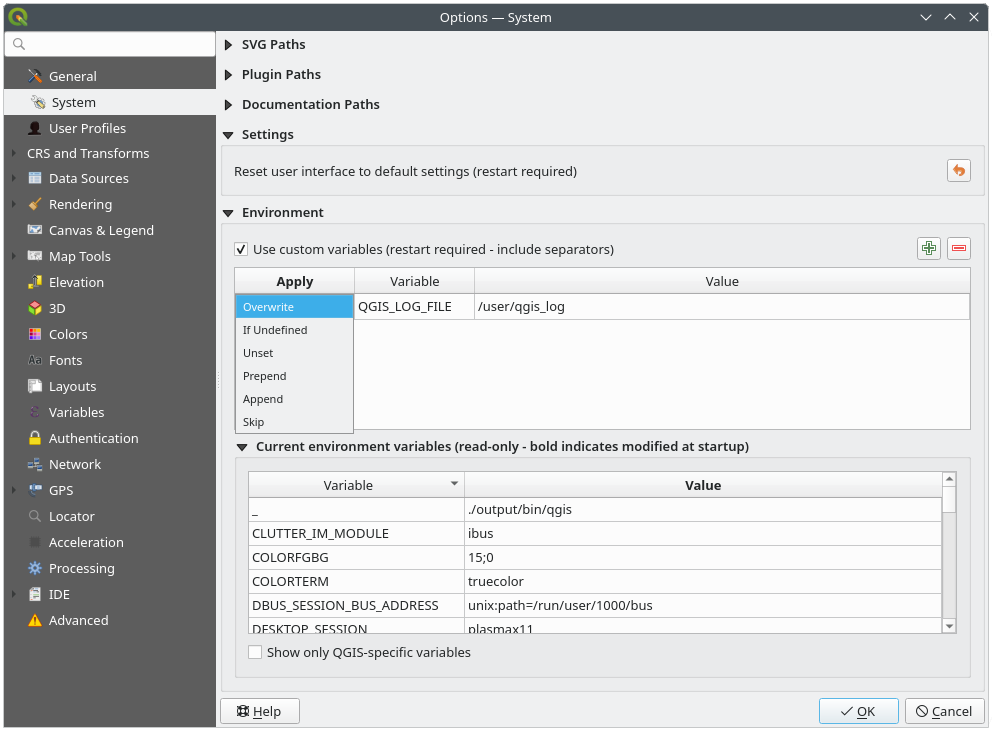Screen dimensions: 992x743
Task: Enable Show only QGIS-specific variables
Action: [255, 652]
